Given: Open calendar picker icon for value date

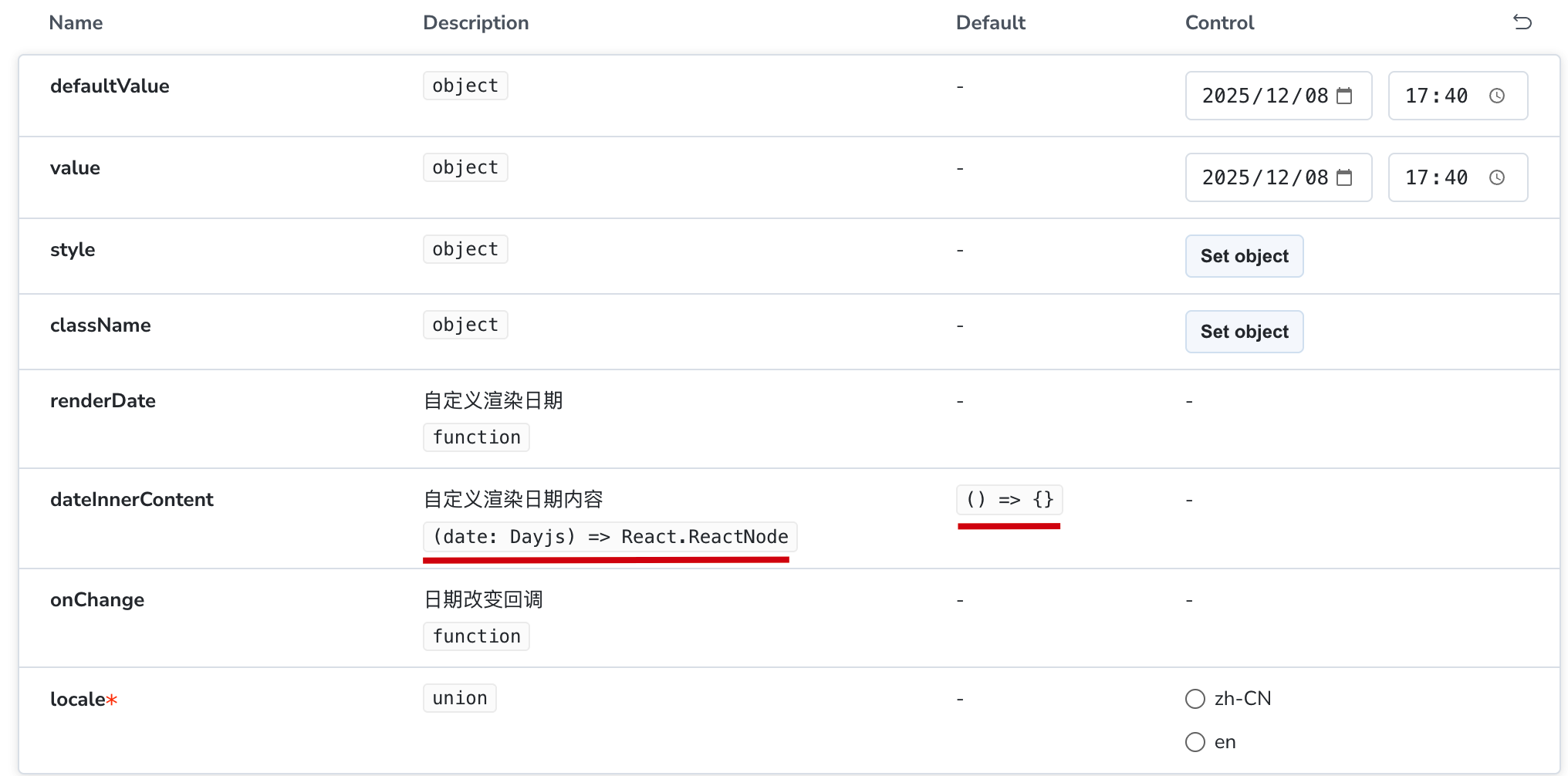Looking at the screenshot, I should [1344, 177].
